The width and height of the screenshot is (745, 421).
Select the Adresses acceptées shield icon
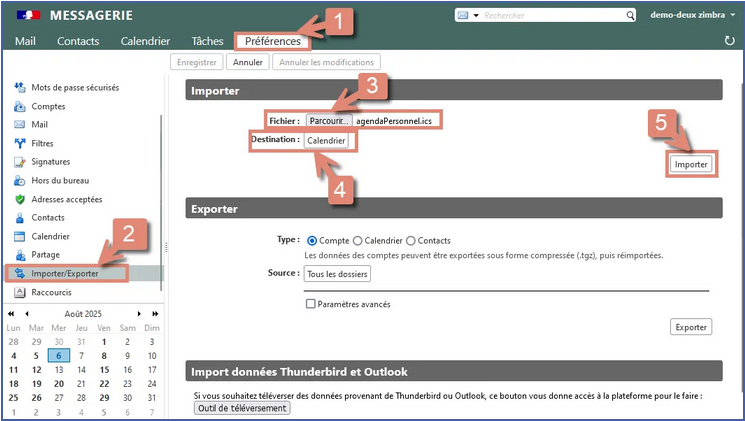point(19,199)
